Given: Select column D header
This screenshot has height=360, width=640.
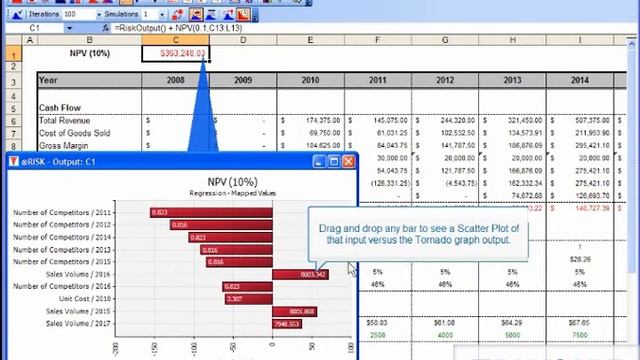Looking at the screenshot, I should [x=243, y=40].
